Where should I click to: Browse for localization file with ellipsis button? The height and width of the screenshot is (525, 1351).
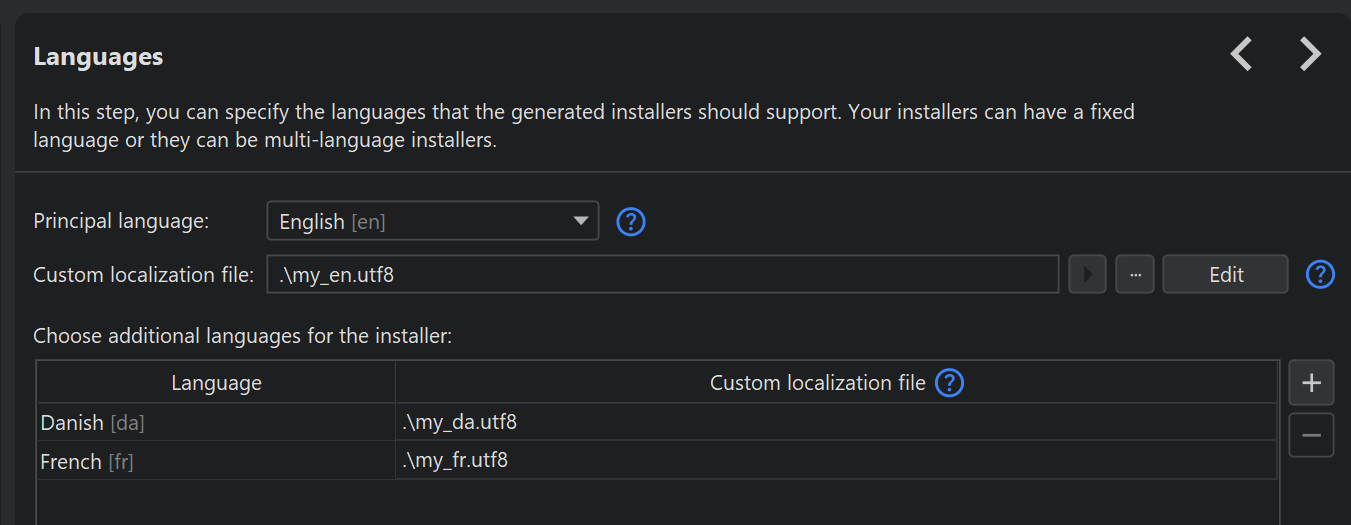(1135, 274)
